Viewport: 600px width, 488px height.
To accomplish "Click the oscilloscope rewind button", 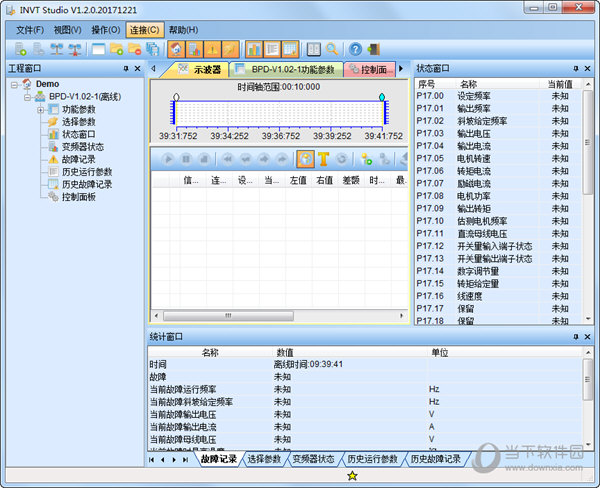I will click(x=228, y=159).
